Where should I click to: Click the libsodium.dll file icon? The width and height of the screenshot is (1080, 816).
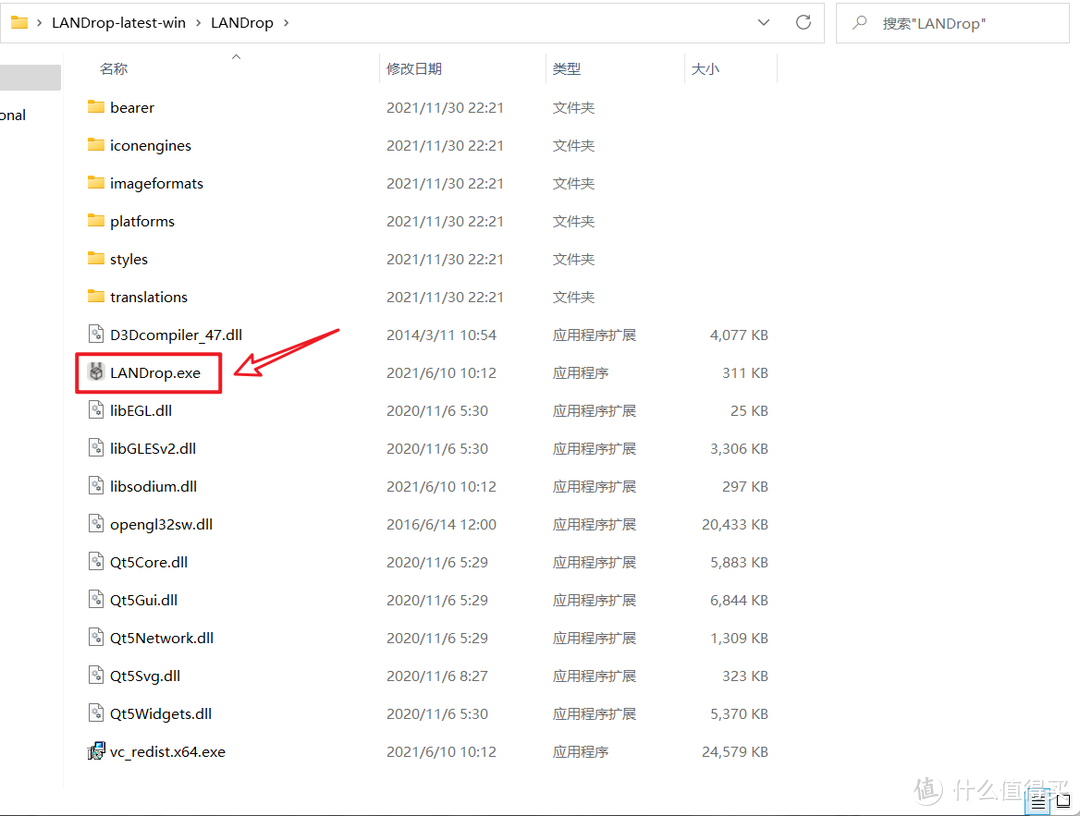pos(96,486)
